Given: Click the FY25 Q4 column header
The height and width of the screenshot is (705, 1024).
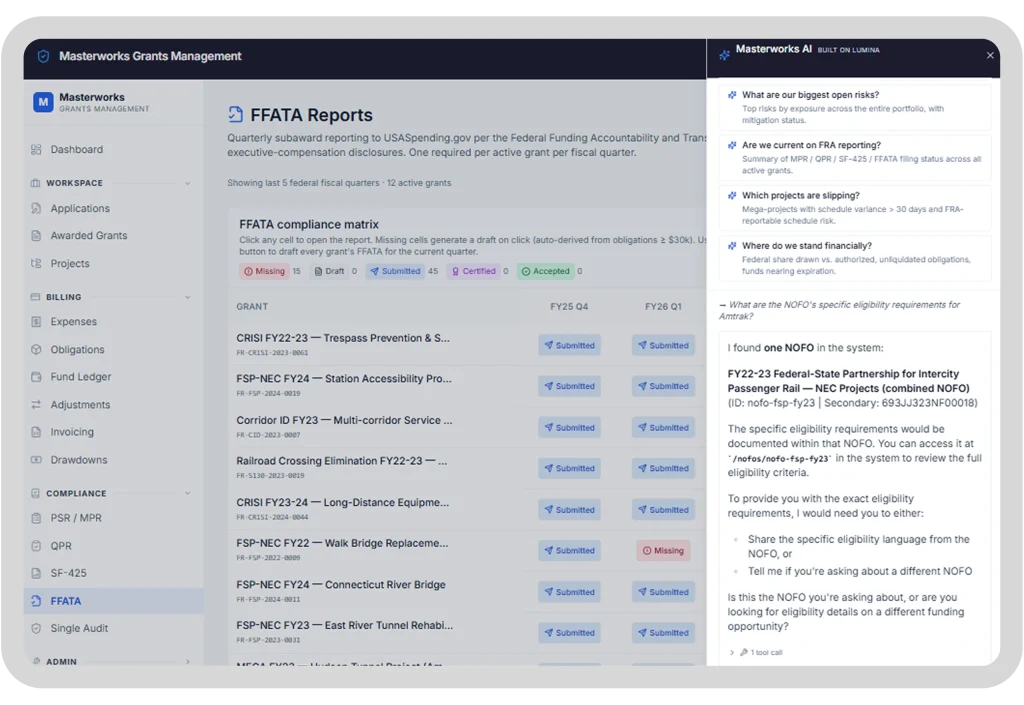Looking at the screenshot, I should pyautogui.click(x=569, y=307).
